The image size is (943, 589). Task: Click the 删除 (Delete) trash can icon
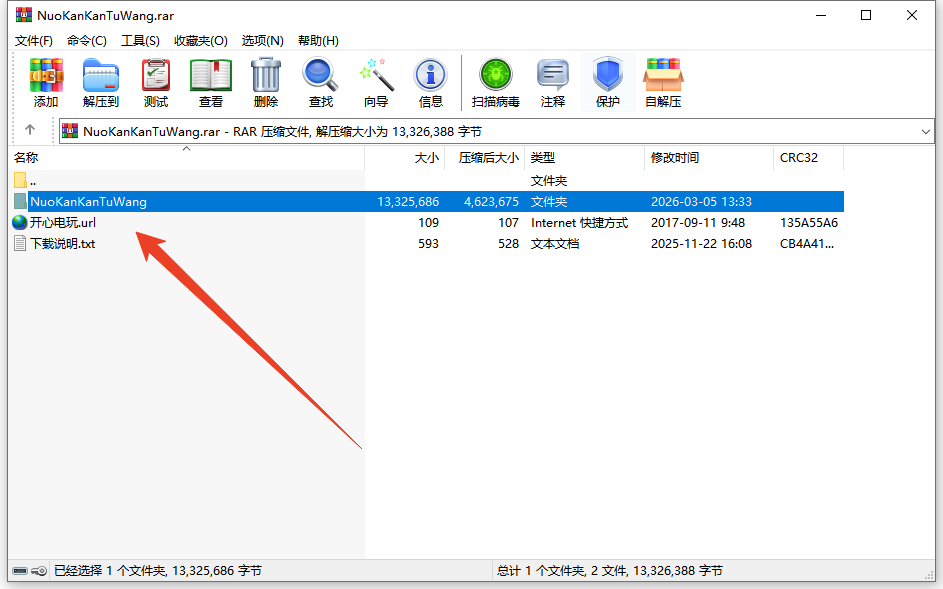tap(266, 82)
